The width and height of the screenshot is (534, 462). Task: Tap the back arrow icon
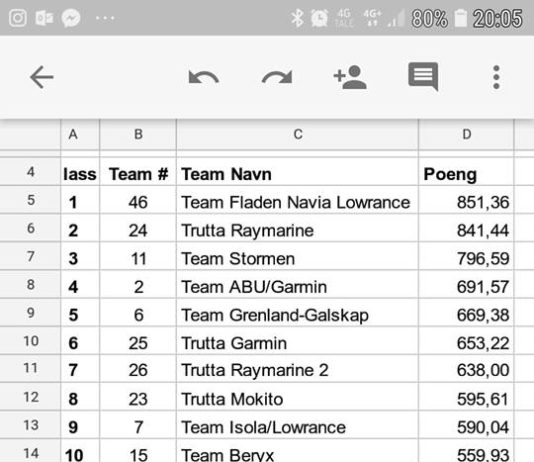pyautogui.click(x=42, y=77)
